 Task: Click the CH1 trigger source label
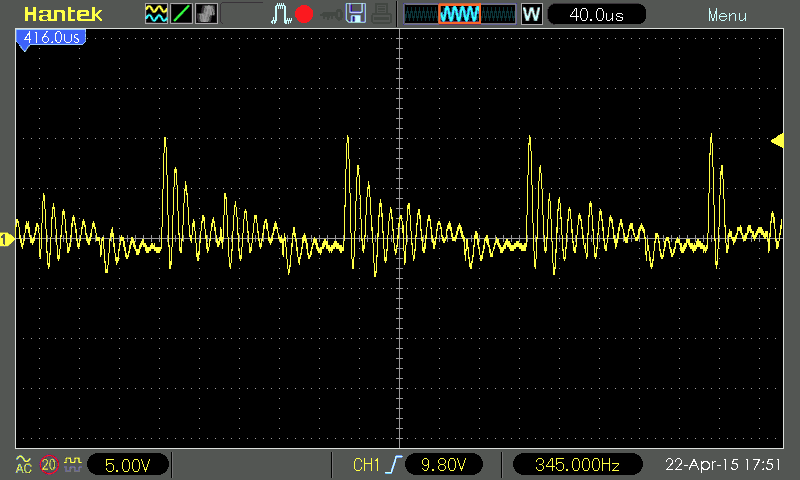tap(366, 465)
